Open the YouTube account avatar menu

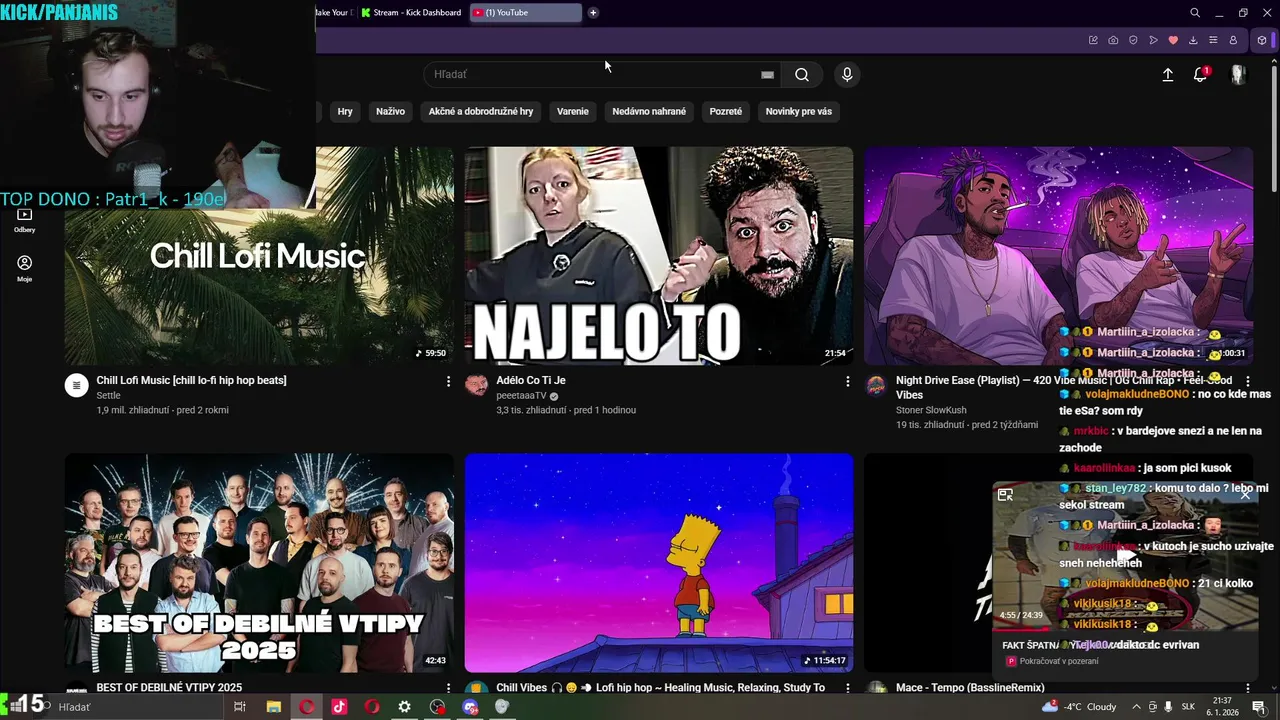1238,75
